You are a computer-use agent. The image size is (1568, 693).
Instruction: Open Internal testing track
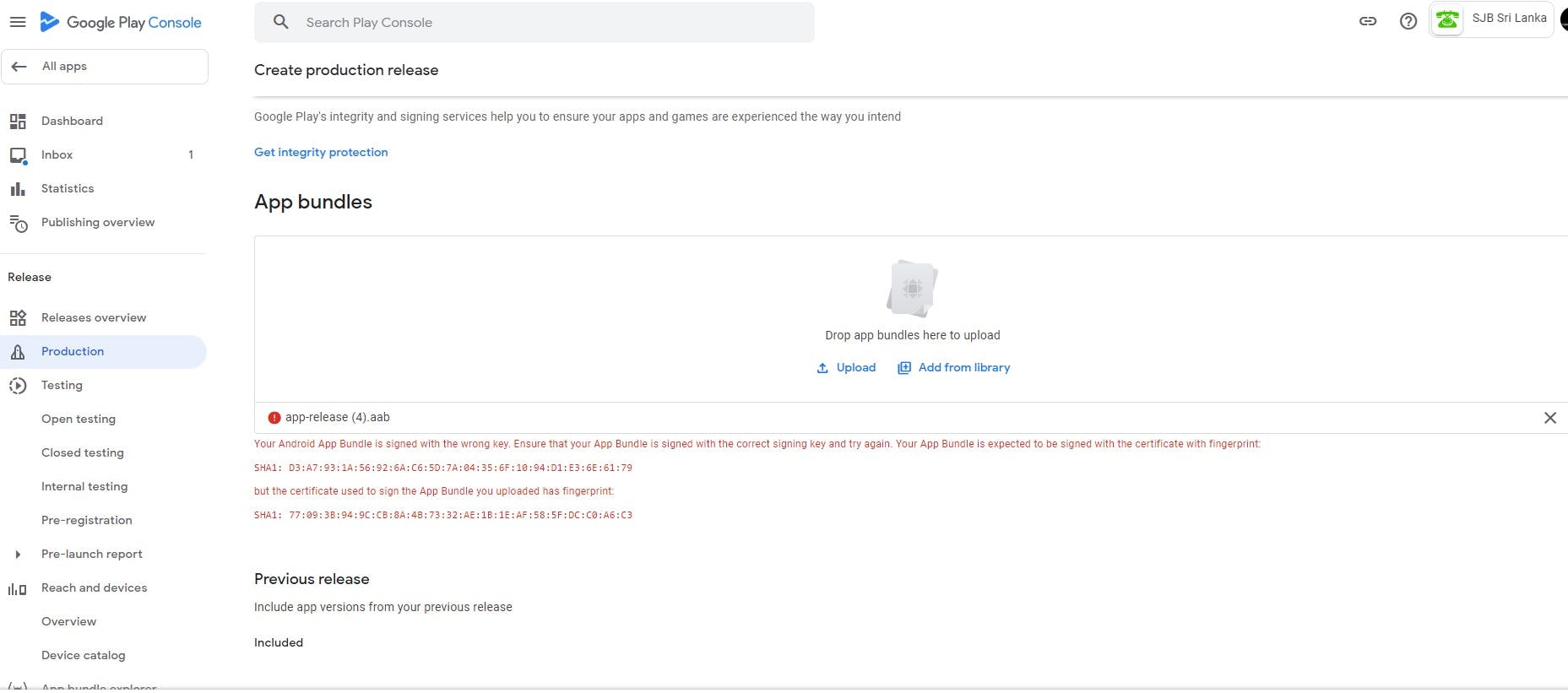(84, 487)
